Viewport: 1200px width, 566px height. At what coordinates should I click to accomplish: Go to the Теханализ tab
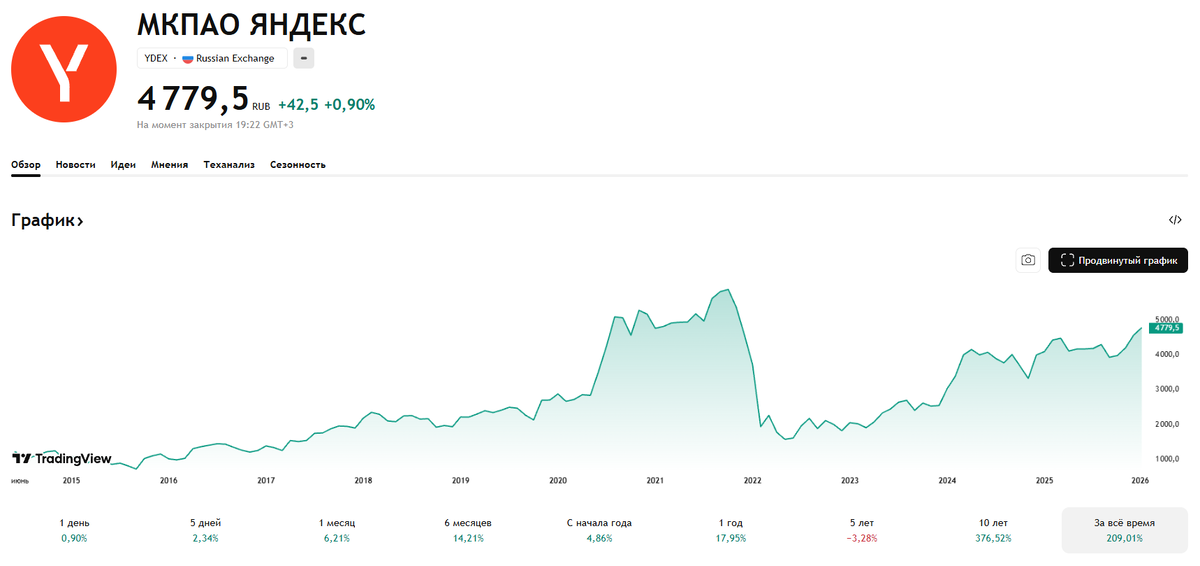click(x=229, y=165)
